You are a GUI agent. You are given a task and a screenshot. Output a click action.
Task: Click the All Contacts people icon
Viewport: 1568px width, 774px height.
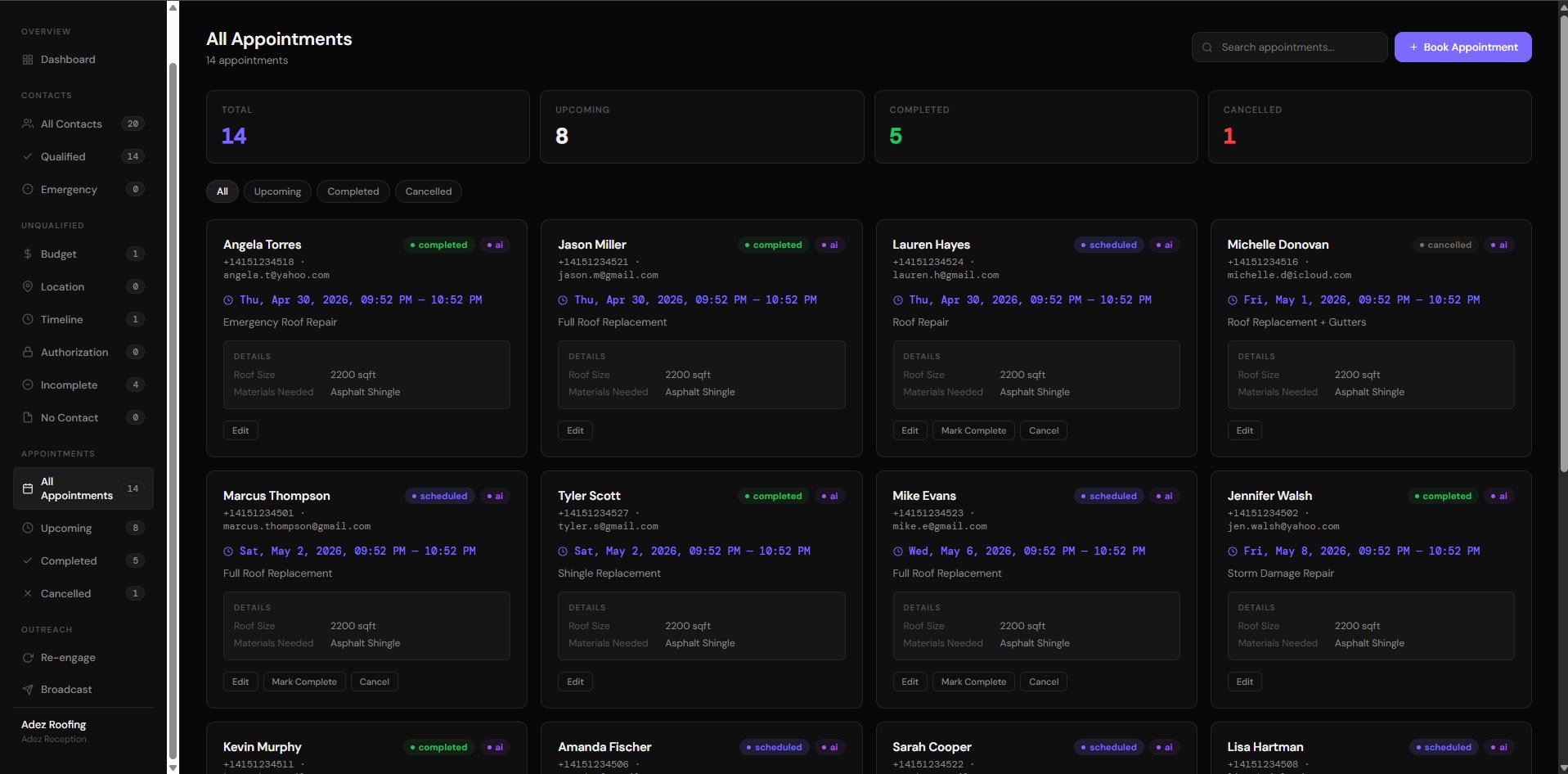(28, 124)
